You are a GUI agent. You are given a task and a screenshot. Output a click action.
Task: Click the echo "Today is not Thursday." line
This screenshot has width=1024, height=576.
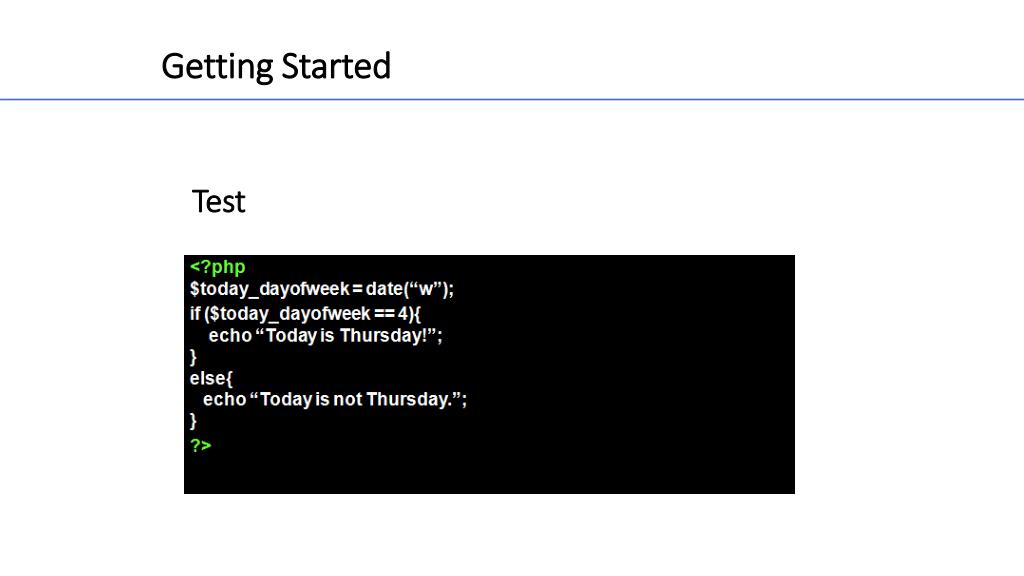pyautogui.click(x=334, y=399)
